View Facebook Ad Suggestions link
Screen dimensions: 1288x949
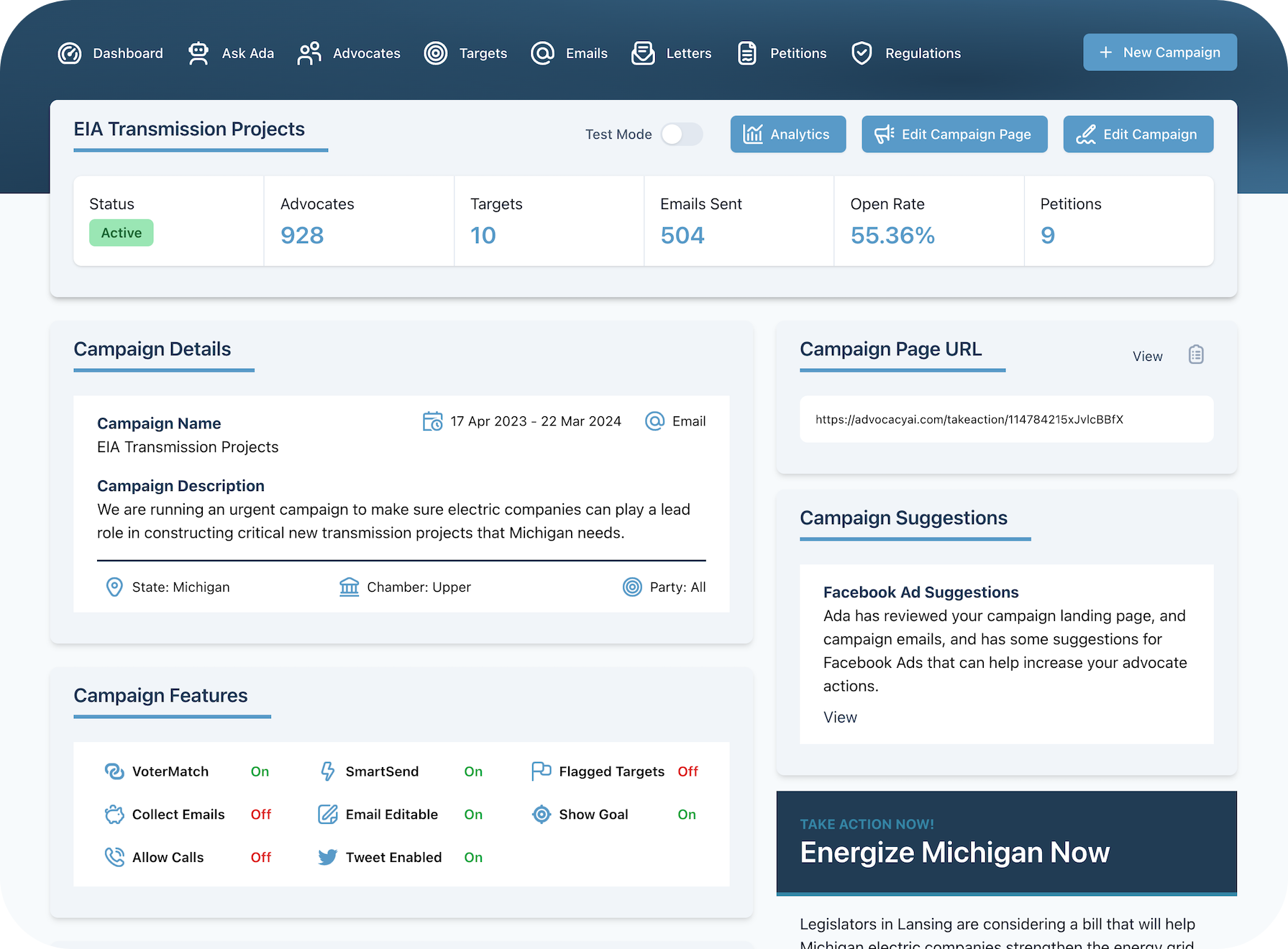click(840, 718)
